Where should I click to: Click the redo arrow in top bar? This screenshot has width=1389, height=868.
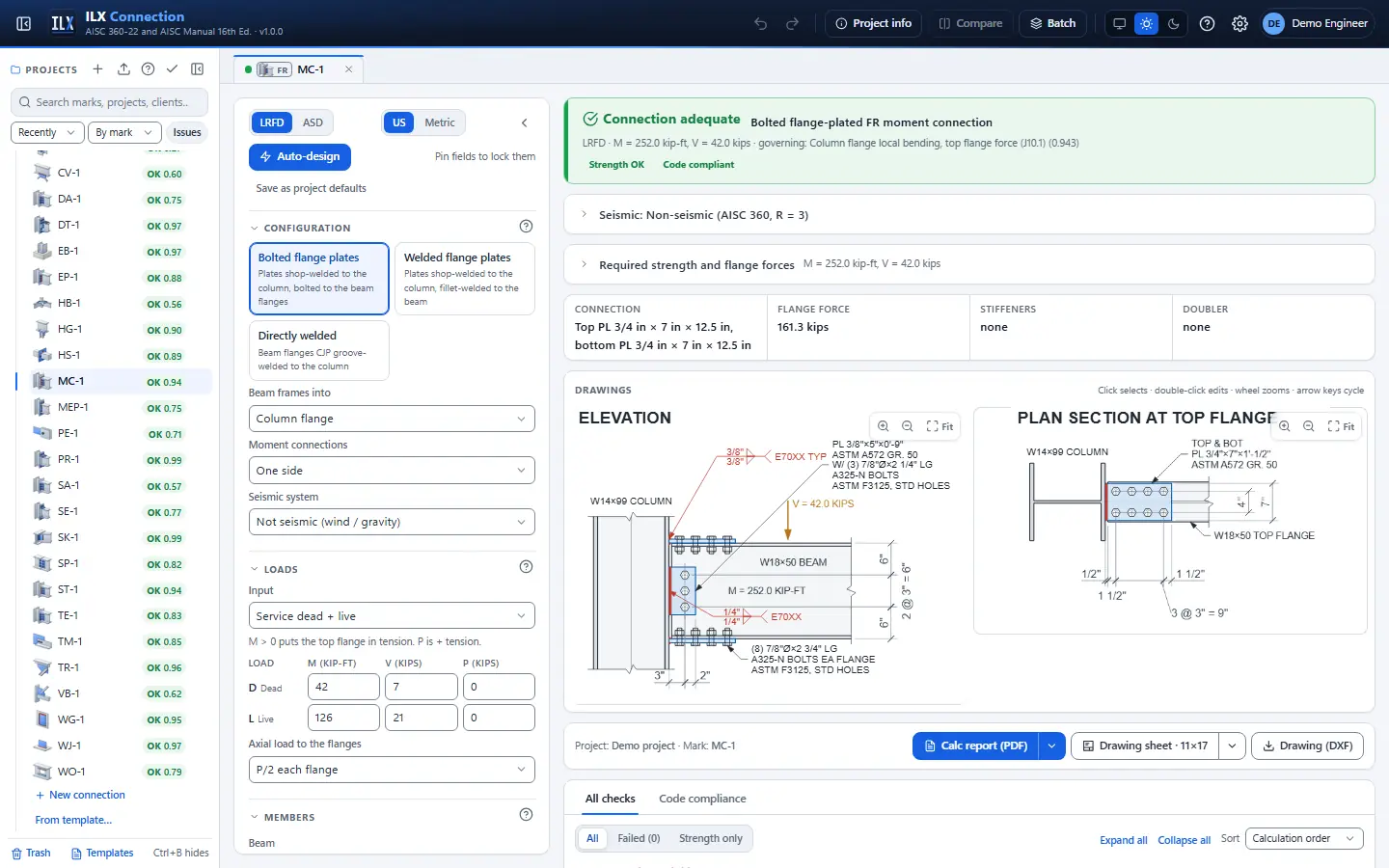pos(793,23)
